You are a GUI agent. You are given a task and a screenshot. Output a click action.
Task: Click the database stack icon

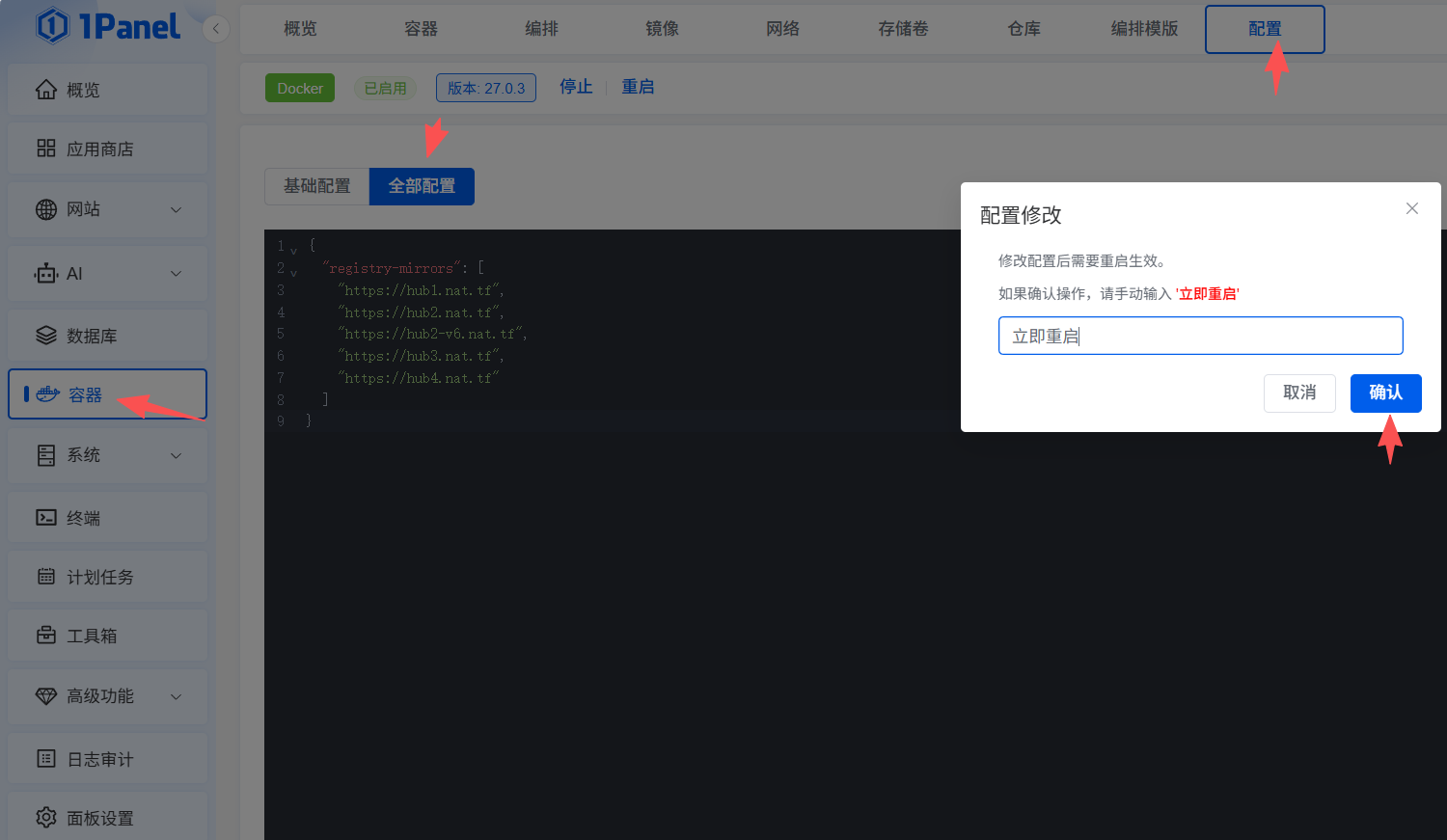point(46,336)
